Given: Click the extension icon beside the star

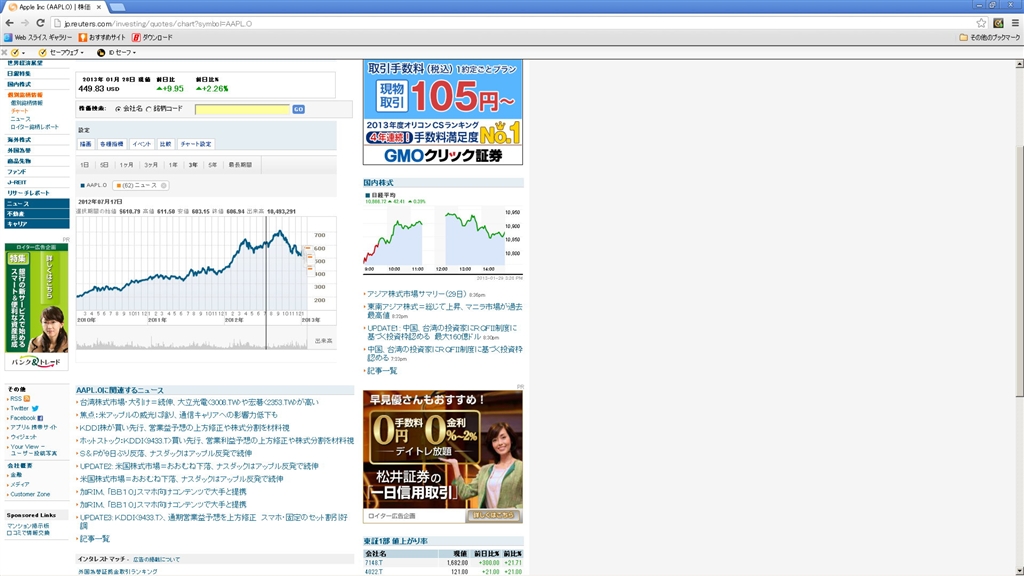Looking at the screenshot, I should click(x=998, y=23).
